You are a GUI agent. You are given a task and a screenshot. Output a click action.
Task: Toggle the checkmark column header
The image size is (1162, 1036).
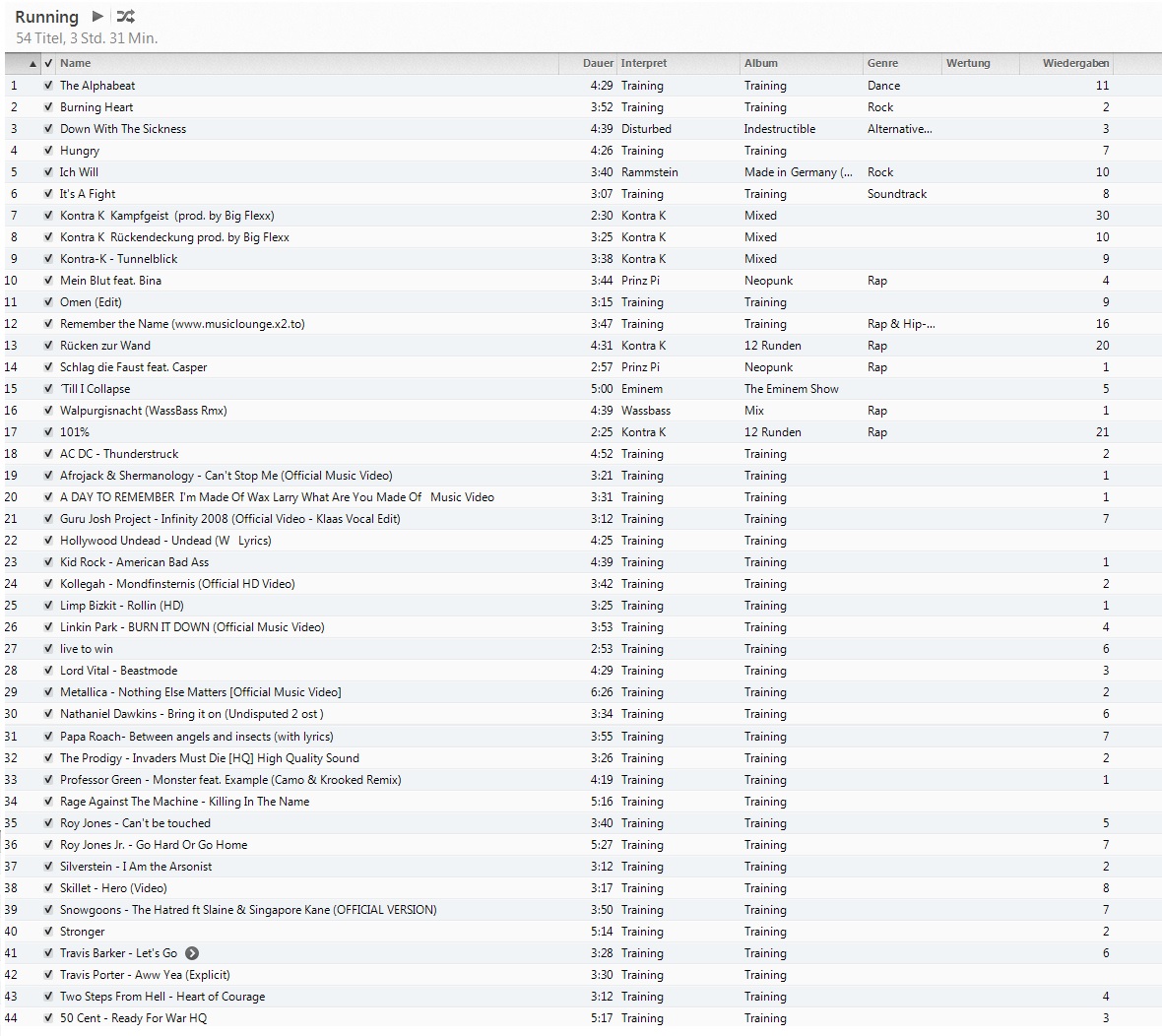[48, 64]
